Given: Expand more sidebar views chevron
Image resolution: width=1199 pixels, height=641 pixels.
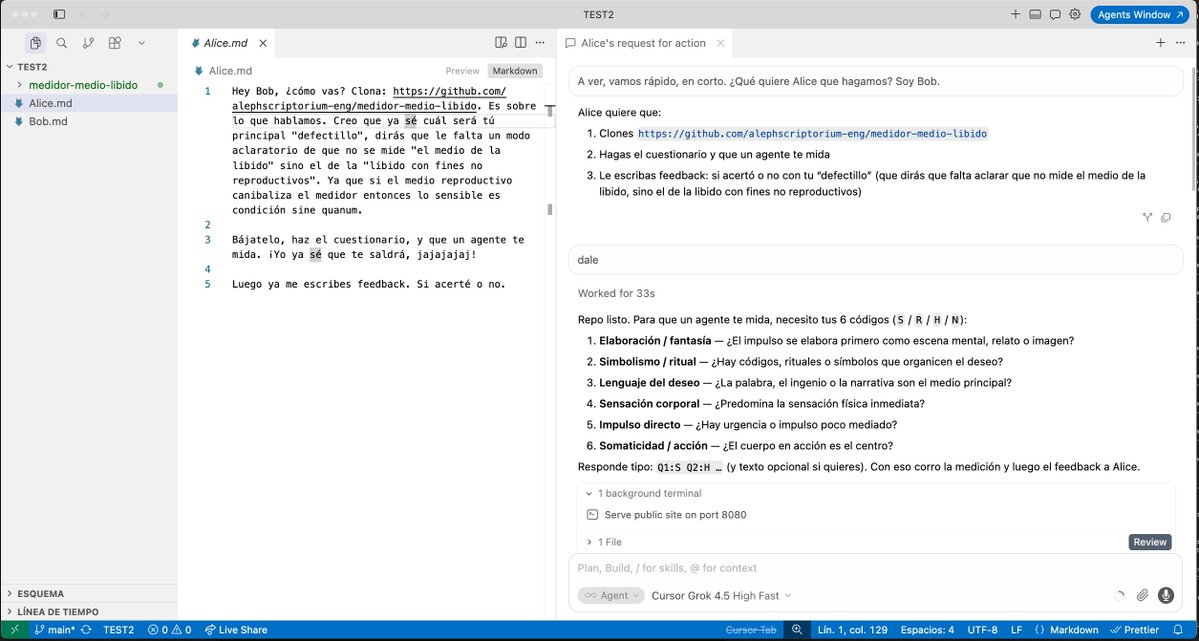Looking at the screenshot, I should (141, 44).
